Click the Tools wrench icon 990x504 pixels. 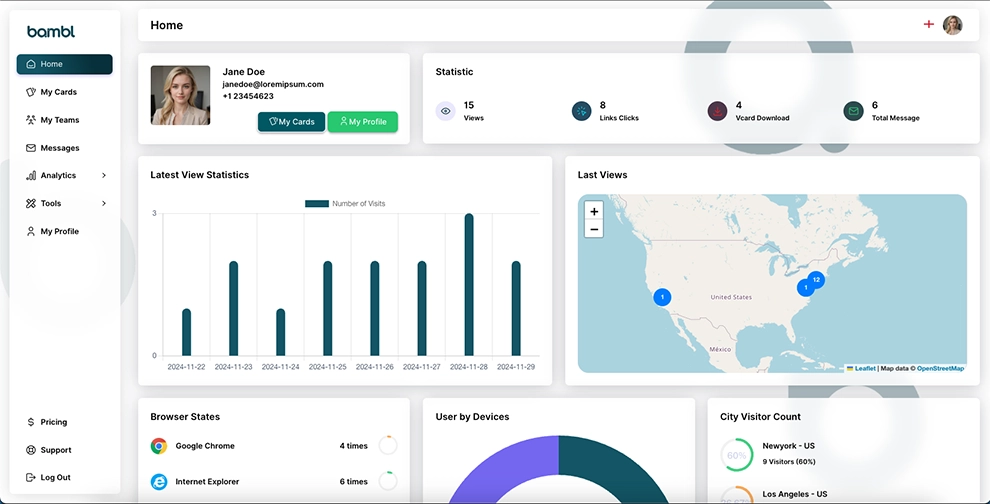click(30, 203)
